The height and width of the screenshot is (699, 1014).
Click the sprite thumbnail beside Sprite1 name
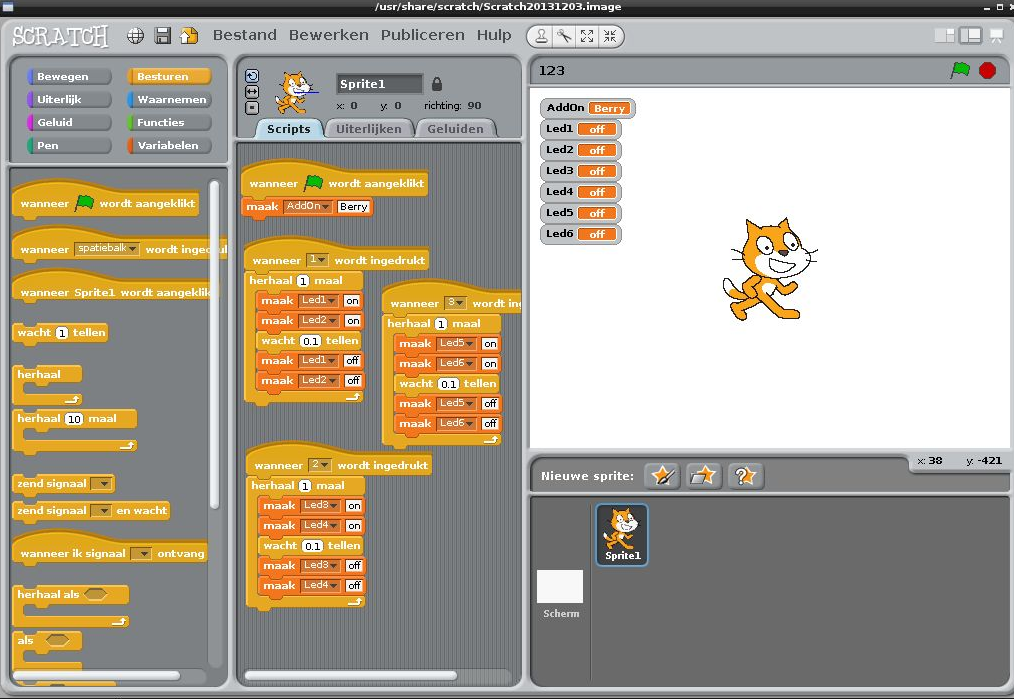(x=296, y=92)
